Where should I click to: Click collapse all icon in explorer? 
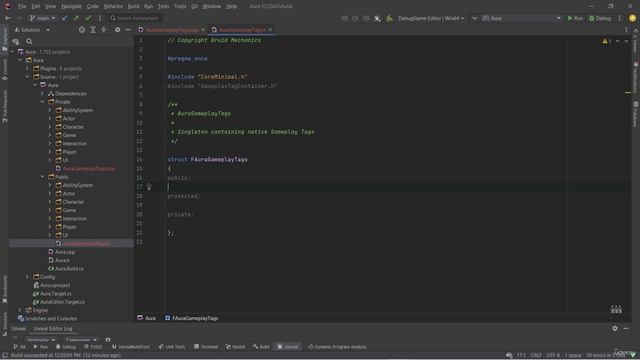pos(104,30)
